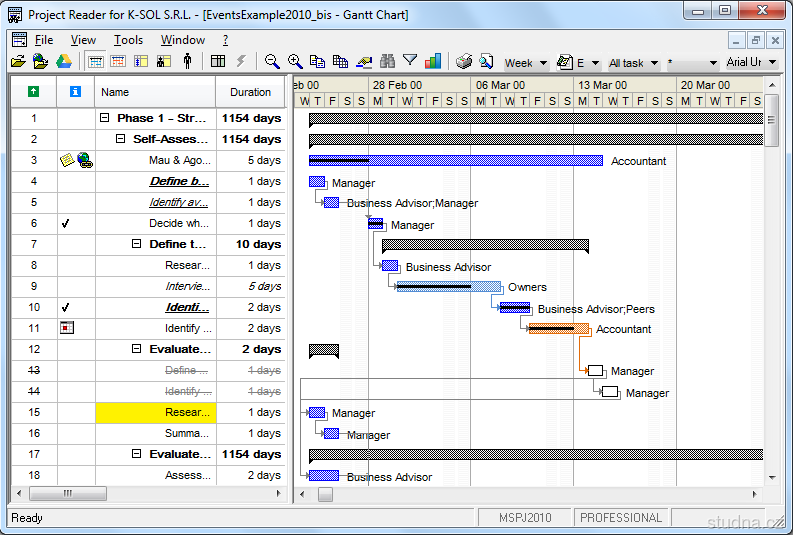The width and height of the screenshot is (793, 535).
Task: Click the Zoom Out magnifier icon
Action: 272,62
